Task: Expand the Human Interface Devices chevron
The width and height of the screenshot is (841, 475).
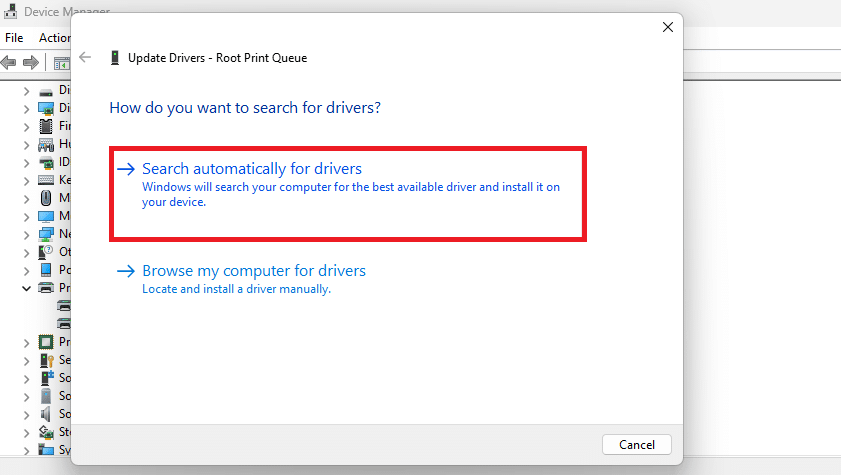Action: (x=26, y=145)
